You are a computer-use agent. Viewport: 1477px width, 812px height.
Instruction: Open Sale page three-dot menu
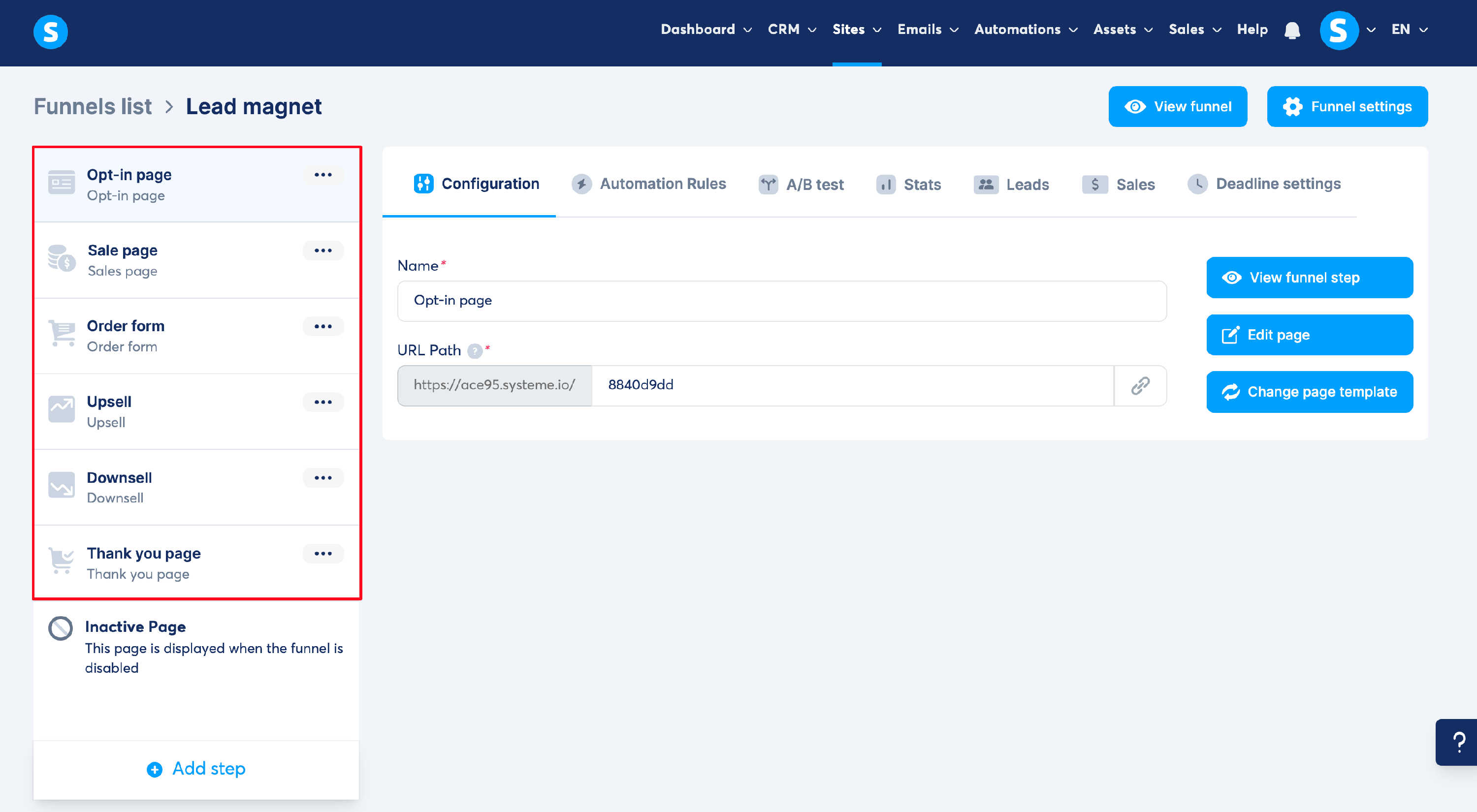323,250
